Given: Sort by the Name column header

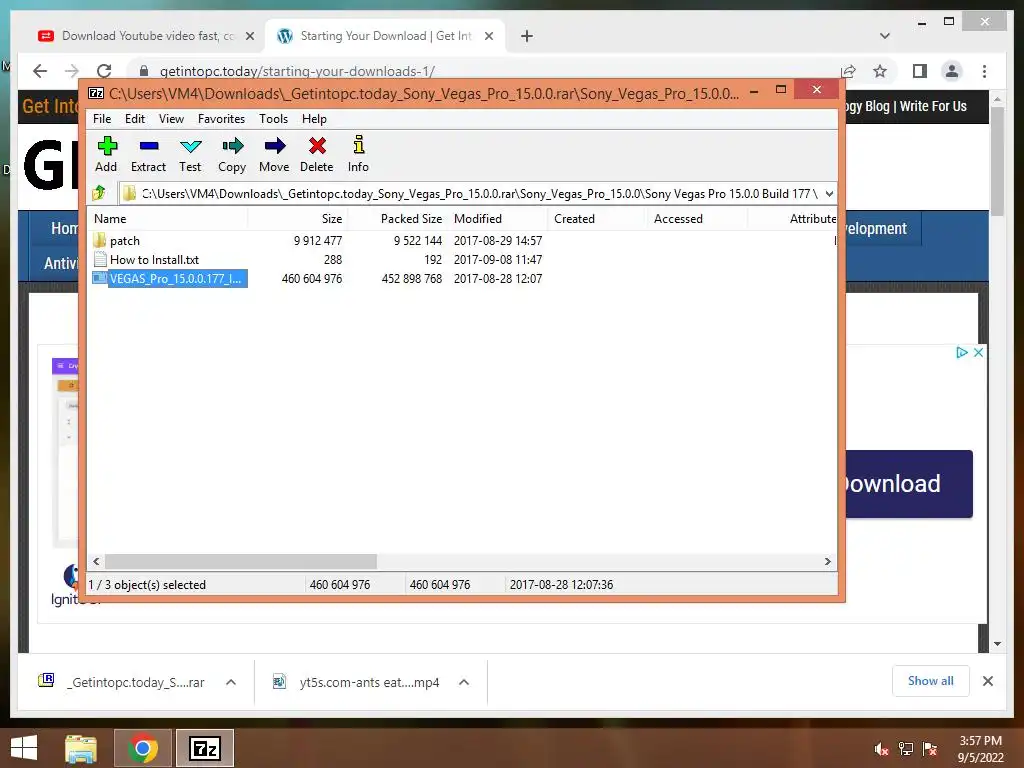Looking at the screenshot, I should tap(168, 219).
